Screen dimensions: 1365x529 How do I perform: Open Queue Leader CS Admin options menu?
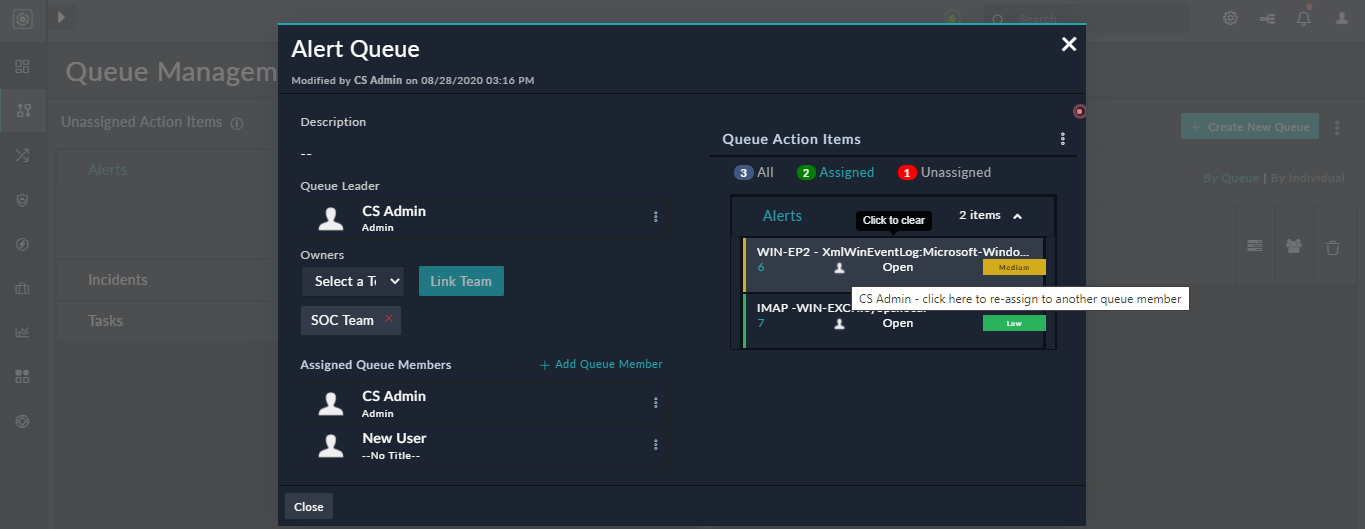(x=656, y=216)
